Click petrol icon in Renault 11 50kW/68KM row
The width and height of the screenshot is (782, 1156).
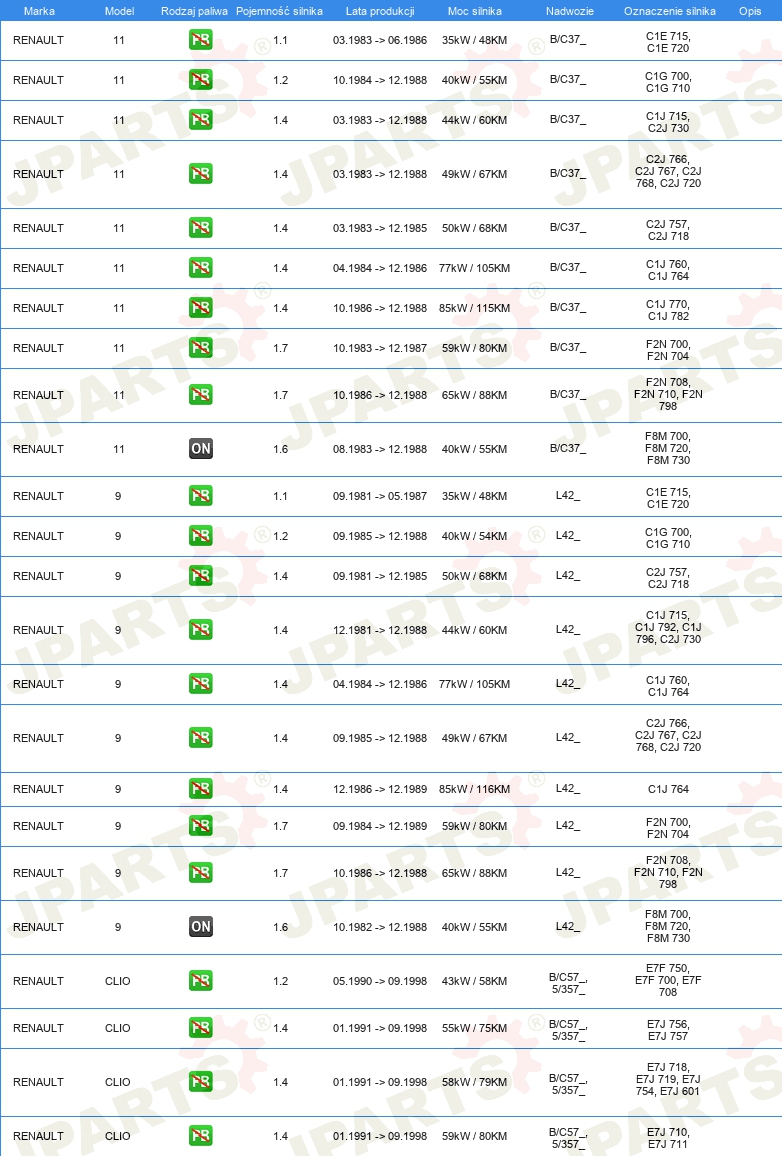pos(200,228)
